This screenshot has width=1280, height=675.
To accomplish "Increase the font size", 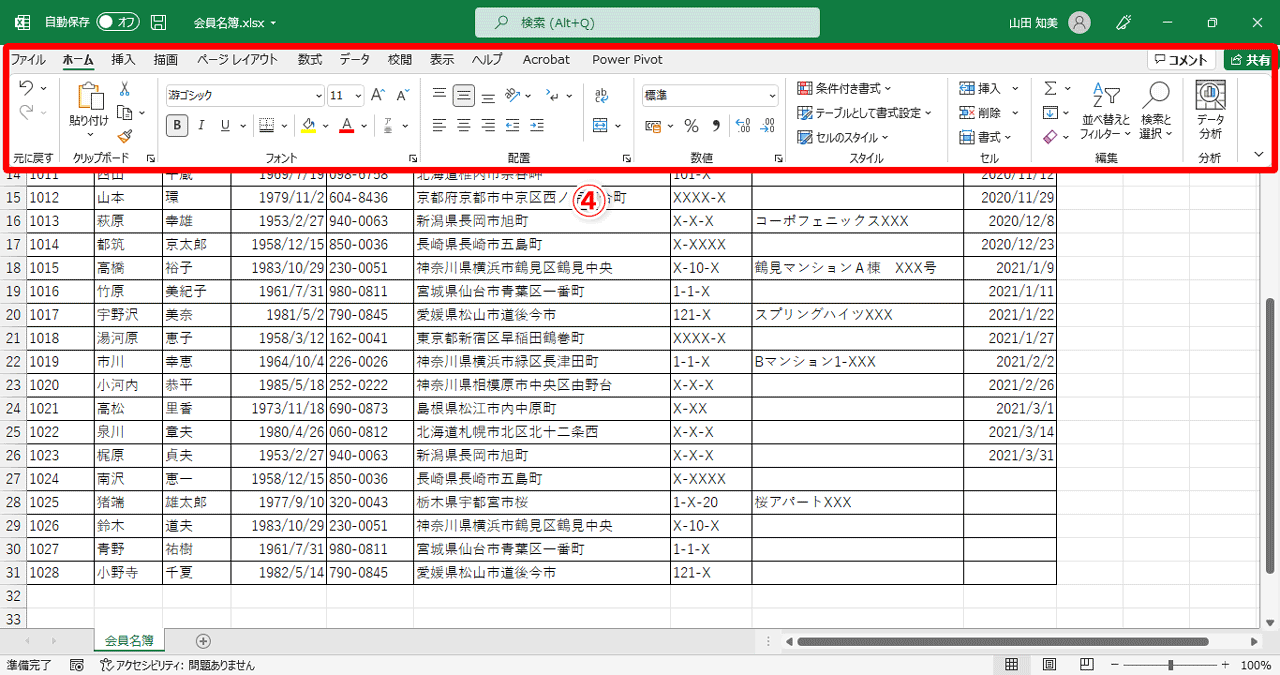I will tap(378, 93).
